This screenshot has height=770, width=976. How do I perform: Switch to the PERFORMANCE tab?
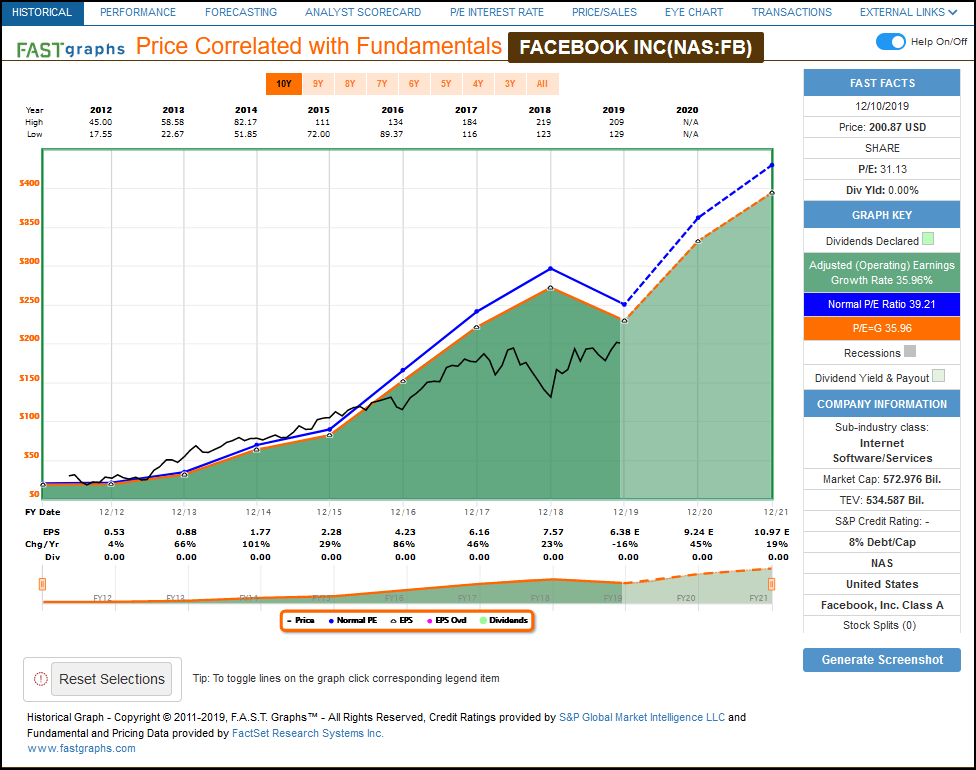click(x=138, y=12)
